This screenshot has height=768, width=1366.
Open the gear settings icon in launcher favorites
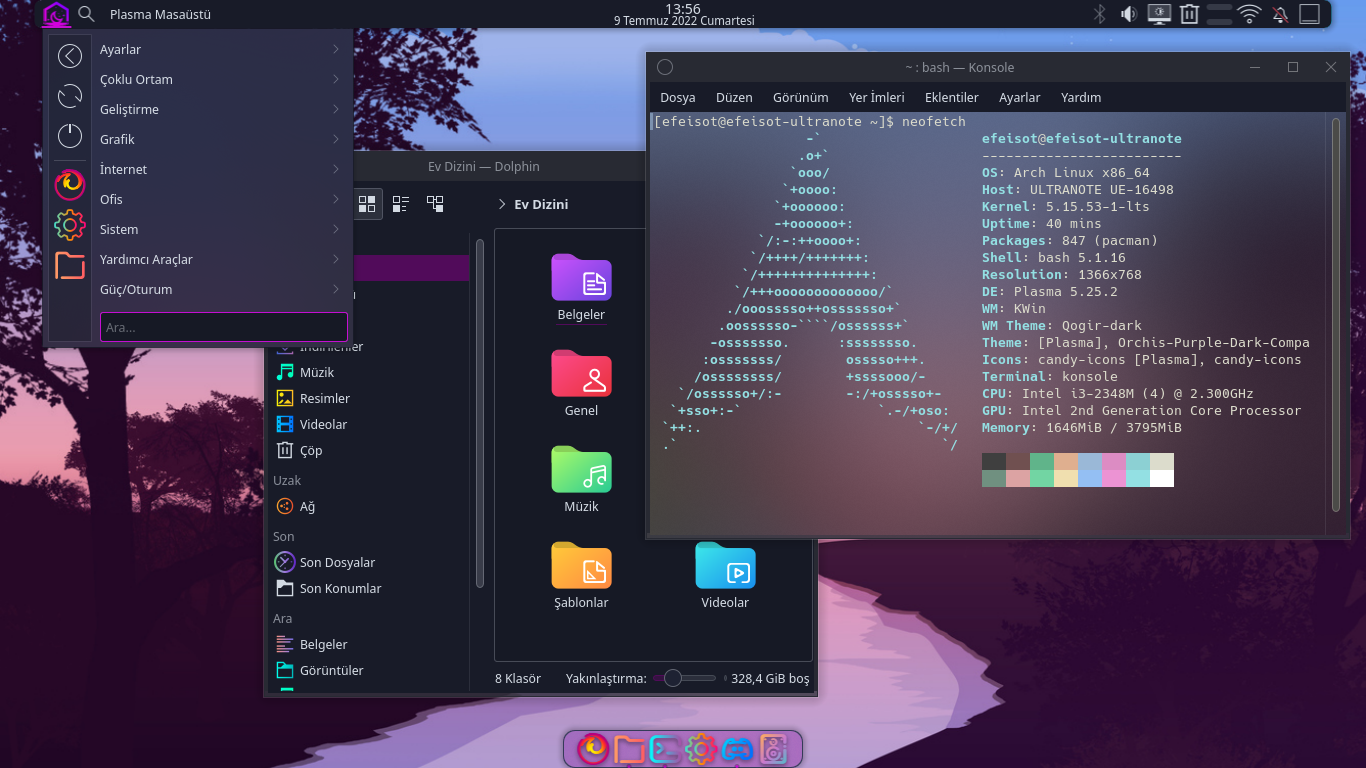(x=69, y=225)
